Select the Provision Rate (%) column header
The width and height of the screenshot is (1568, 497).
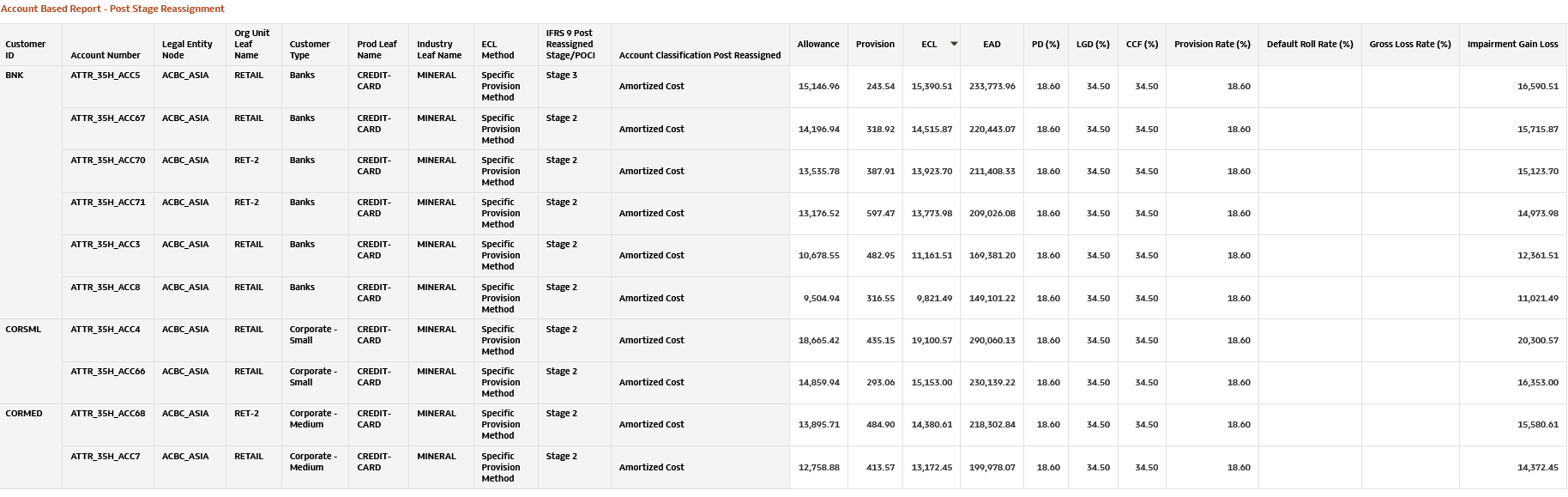point(1212,44)
